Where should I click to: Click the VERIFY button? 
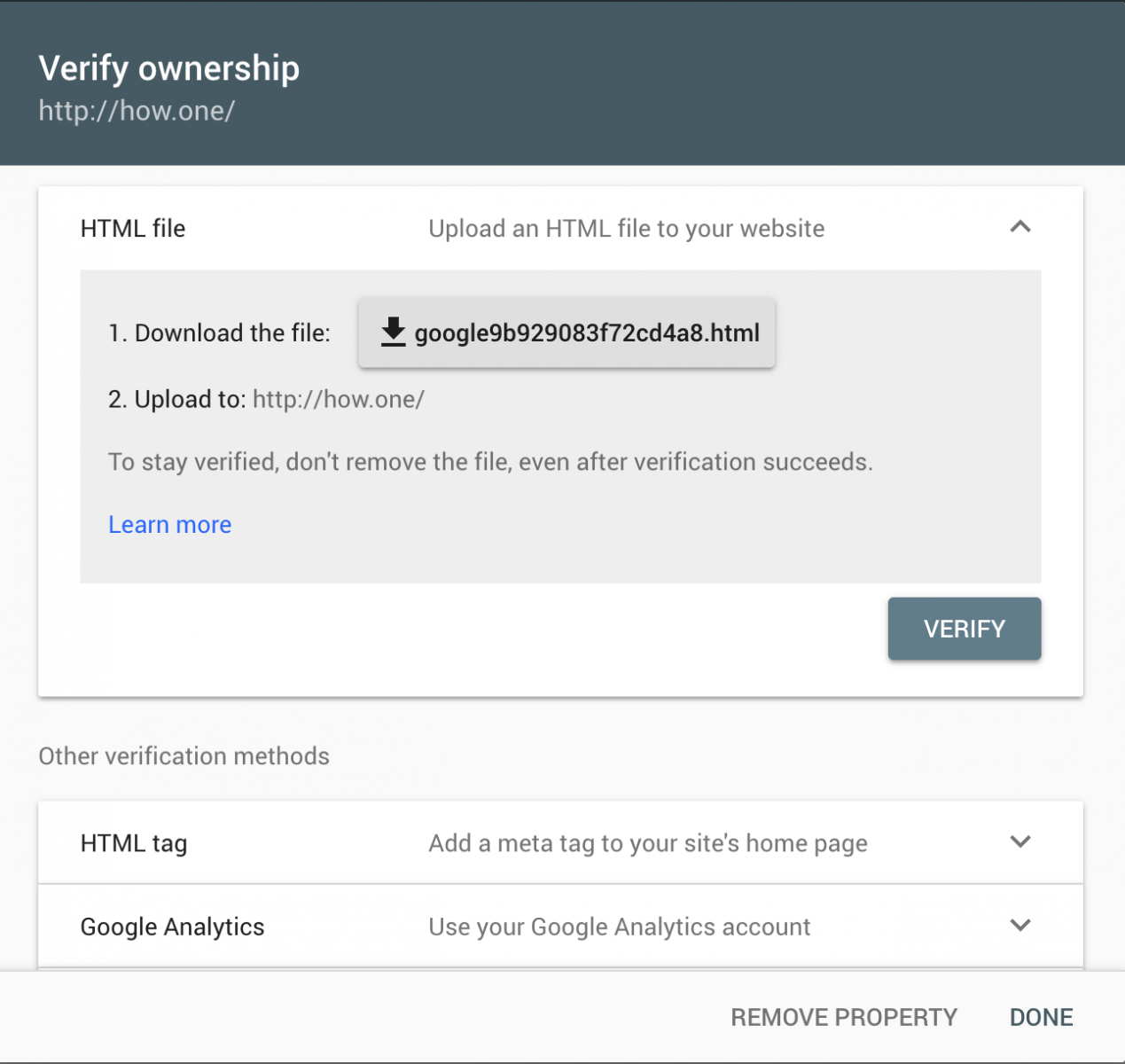tap(964, 629)
